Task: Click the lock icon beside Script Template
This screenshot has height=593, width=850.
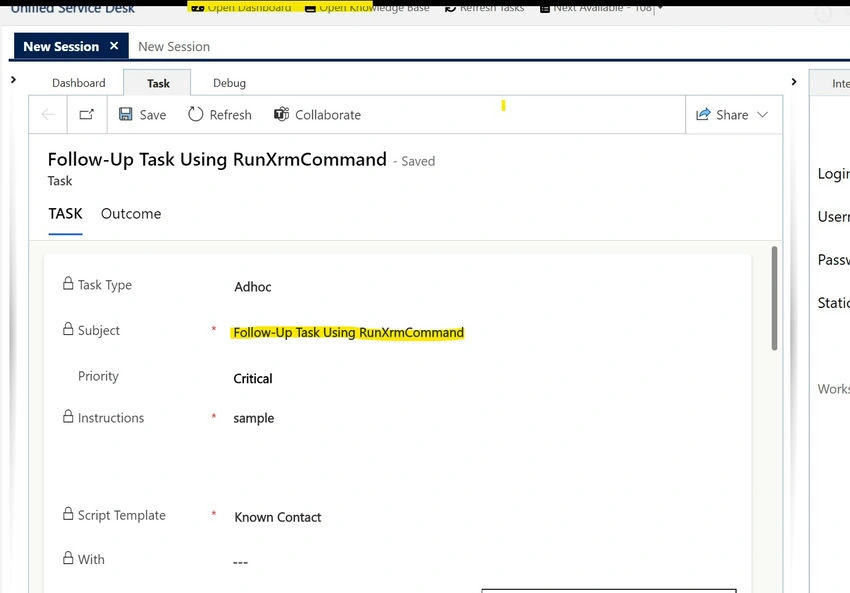Action: (68, 513)
